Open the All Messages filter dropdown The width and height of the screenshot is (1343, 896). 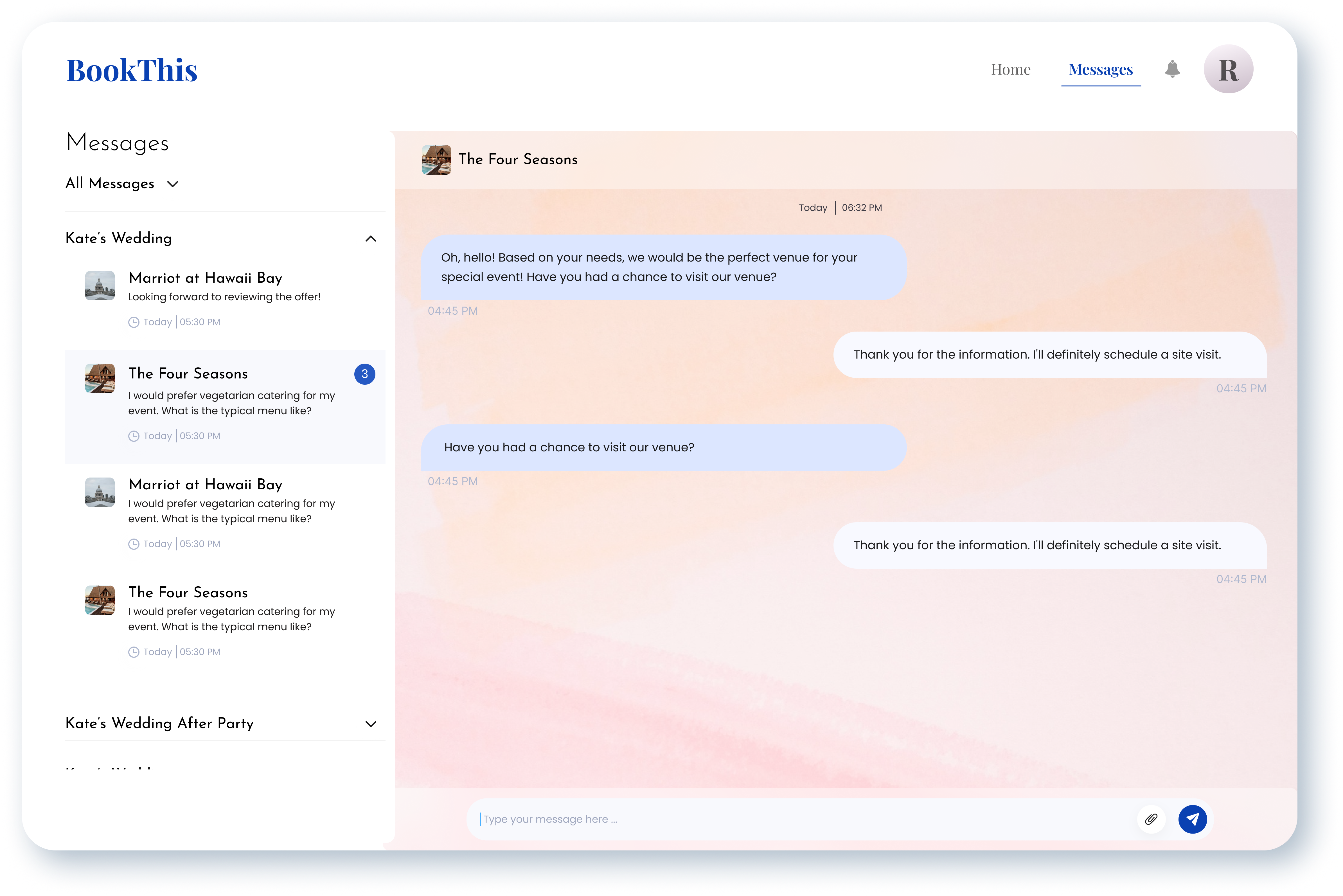point(122,183)
